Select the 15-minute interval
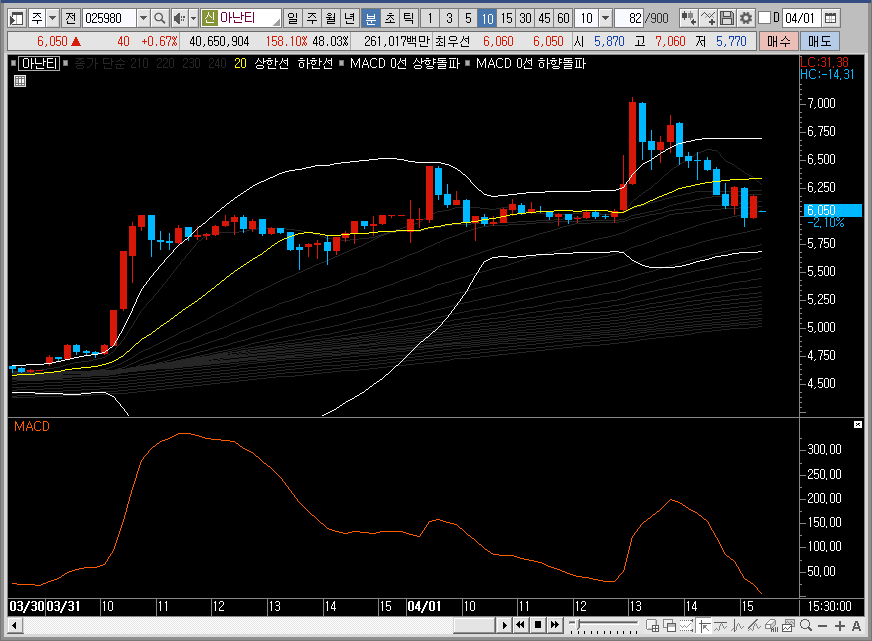This screenshot has height=641, width=872. point(506,18)
